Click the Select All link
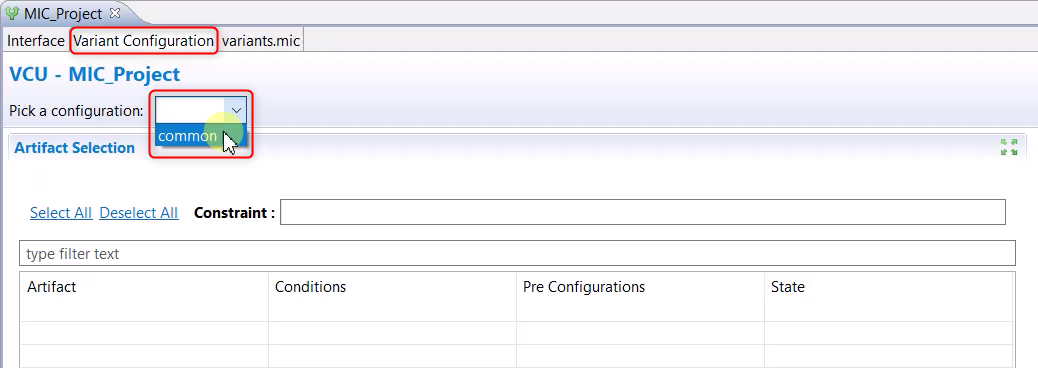Viewport: 1038px width, 368px height. click(x=61, y=212)
